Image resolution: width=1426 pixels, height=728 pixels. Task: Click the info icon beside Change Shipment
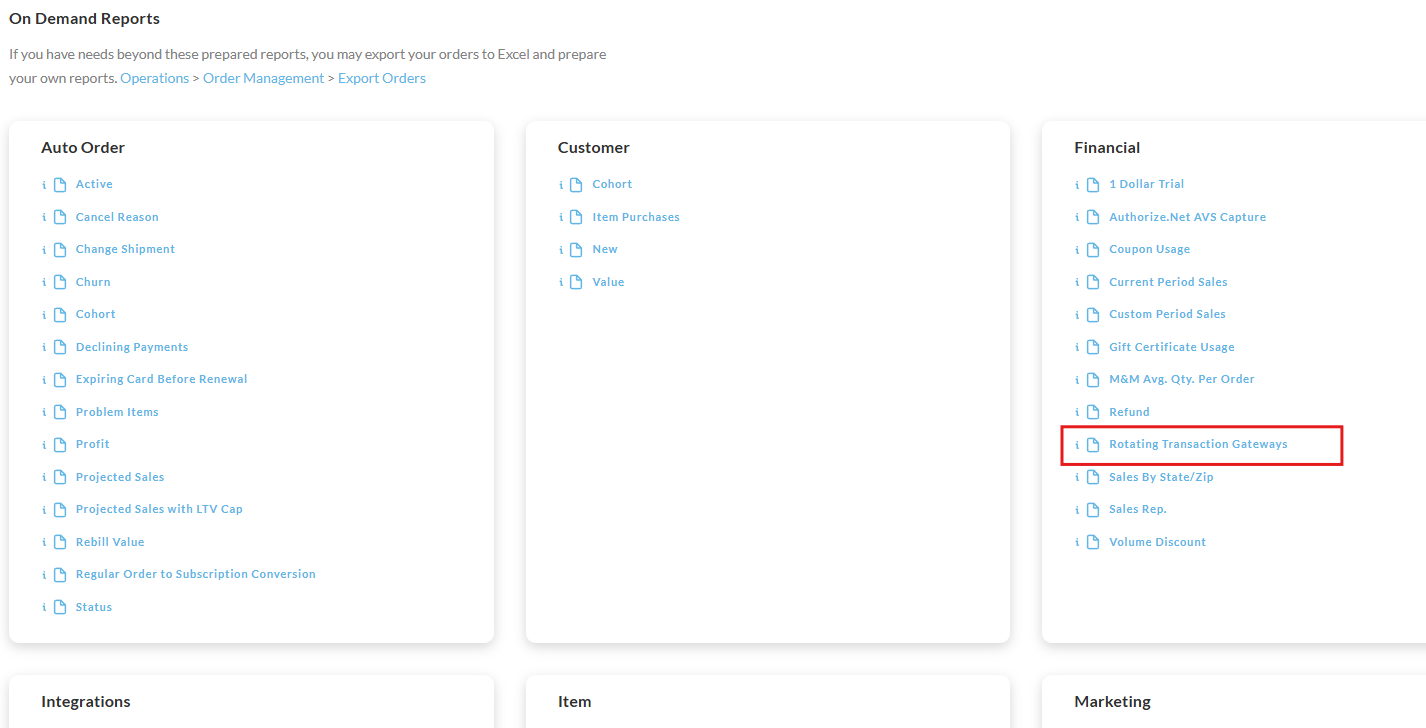coord(44,250)
